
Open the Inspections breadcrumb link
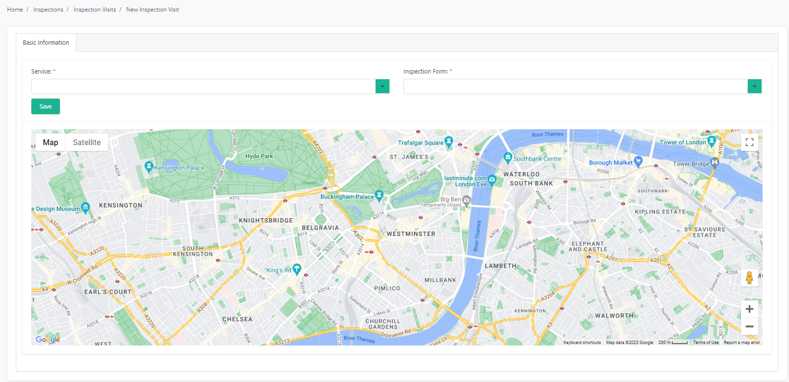[48, 10]
